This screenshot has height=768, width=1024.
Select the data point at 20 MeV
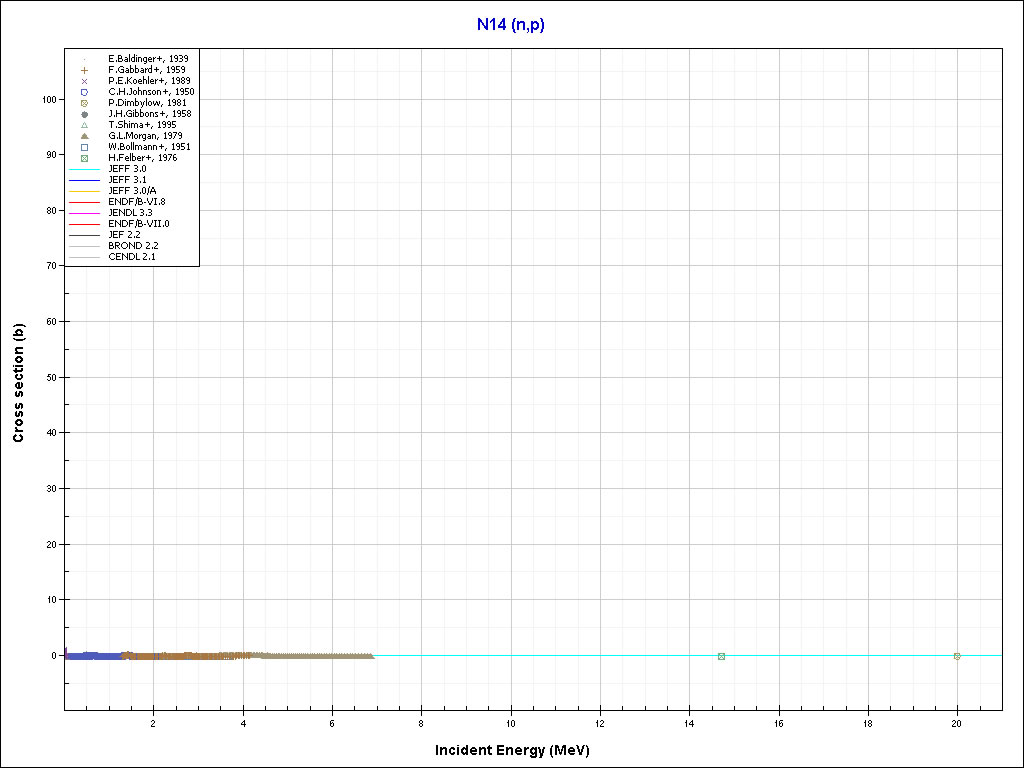point(957,656)
